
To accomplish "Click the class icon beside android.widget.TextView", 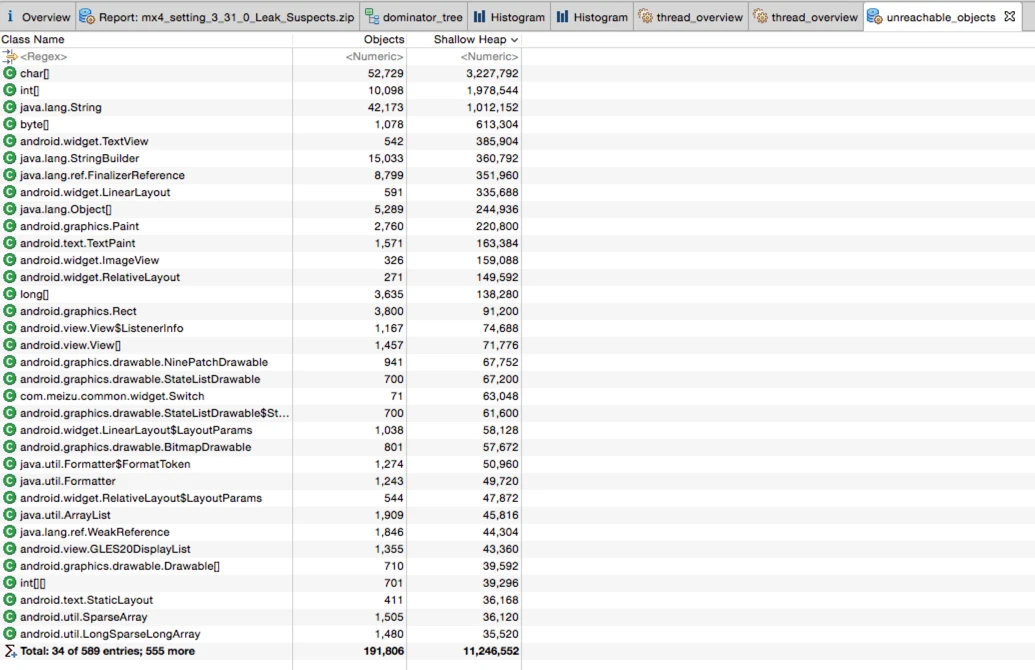I will 10,141.
